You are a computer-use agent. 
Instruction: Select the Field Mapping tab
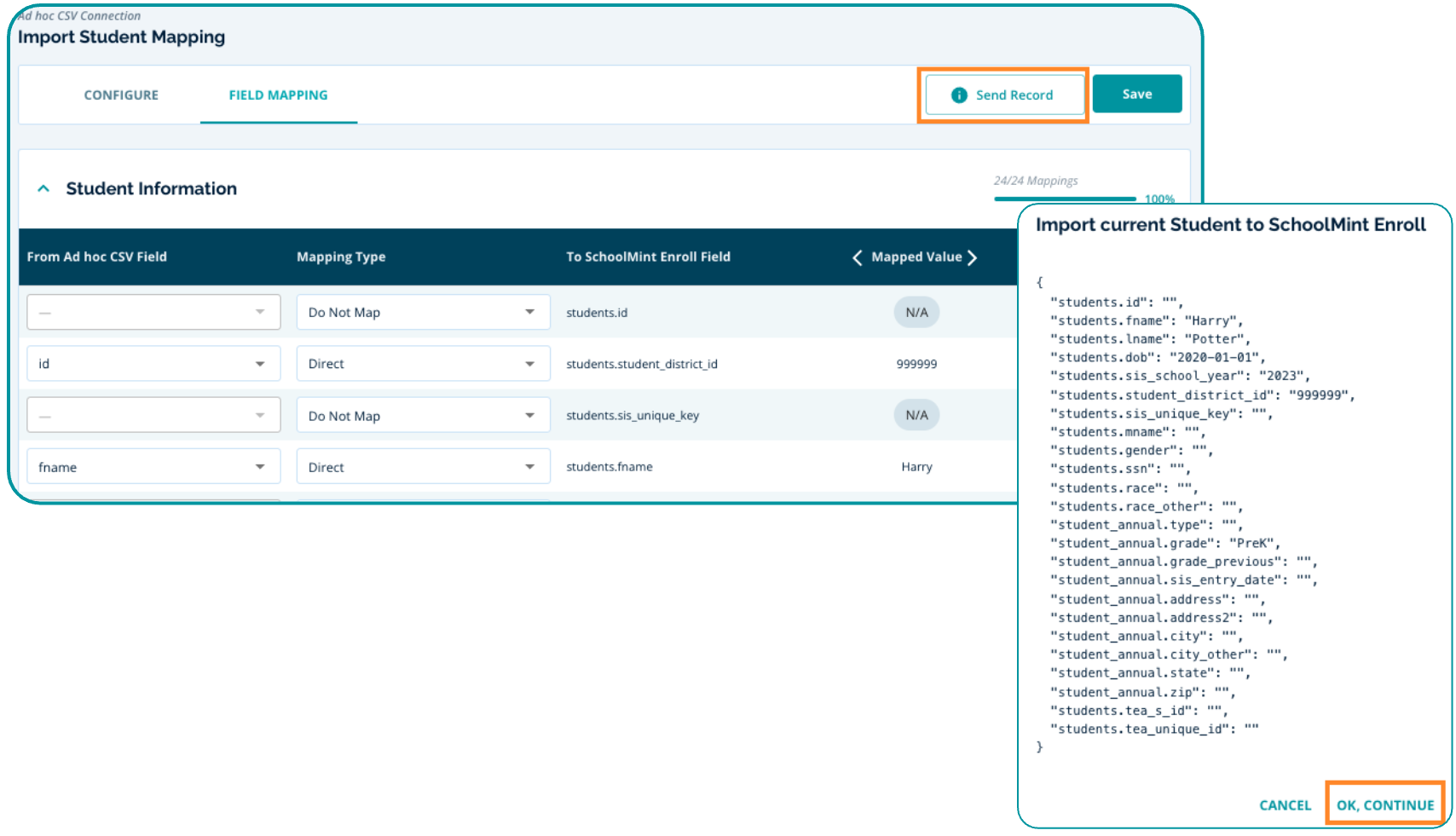click(x=278, y=95)
